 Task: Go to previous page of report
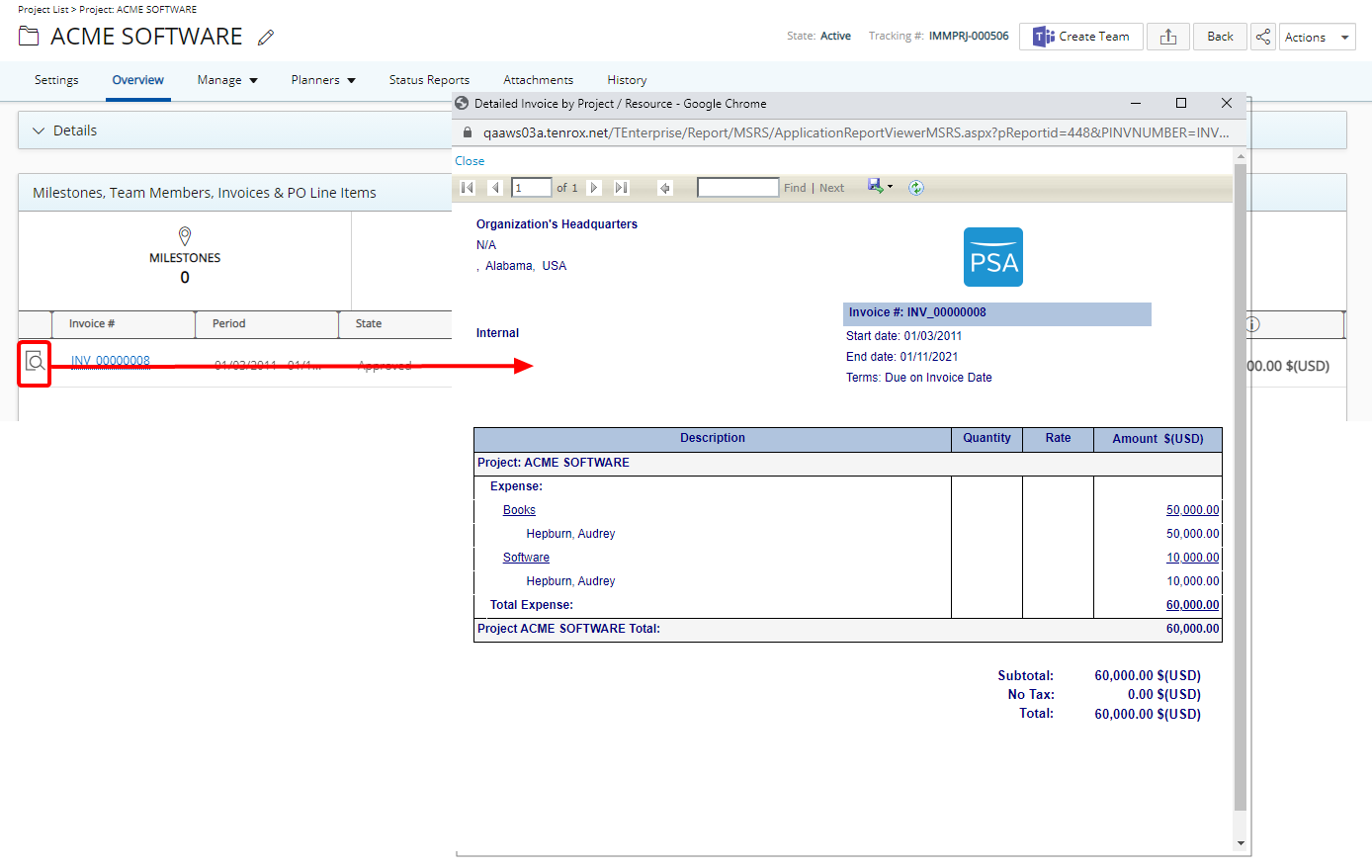tap(495, 188)
